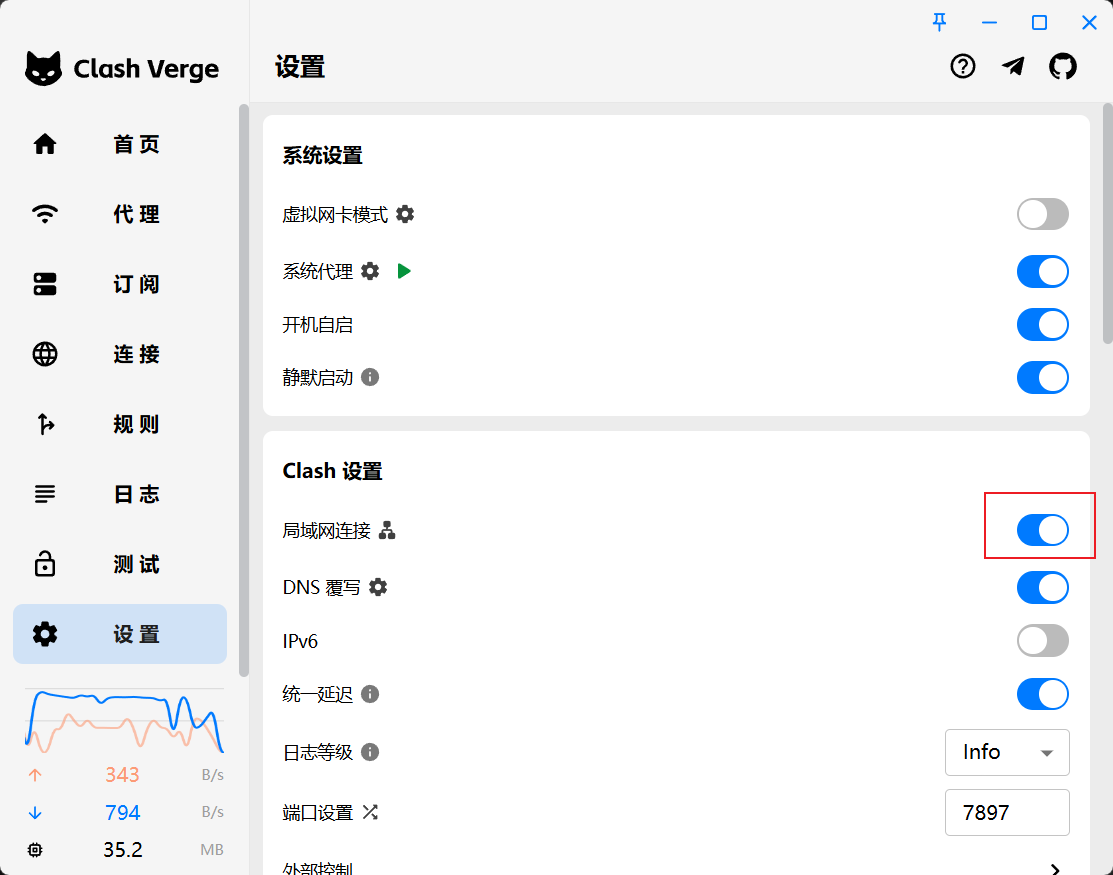Click the info icon beside 统一延迟
This screenshot has height=875, width=1113.
coord(370,694)
